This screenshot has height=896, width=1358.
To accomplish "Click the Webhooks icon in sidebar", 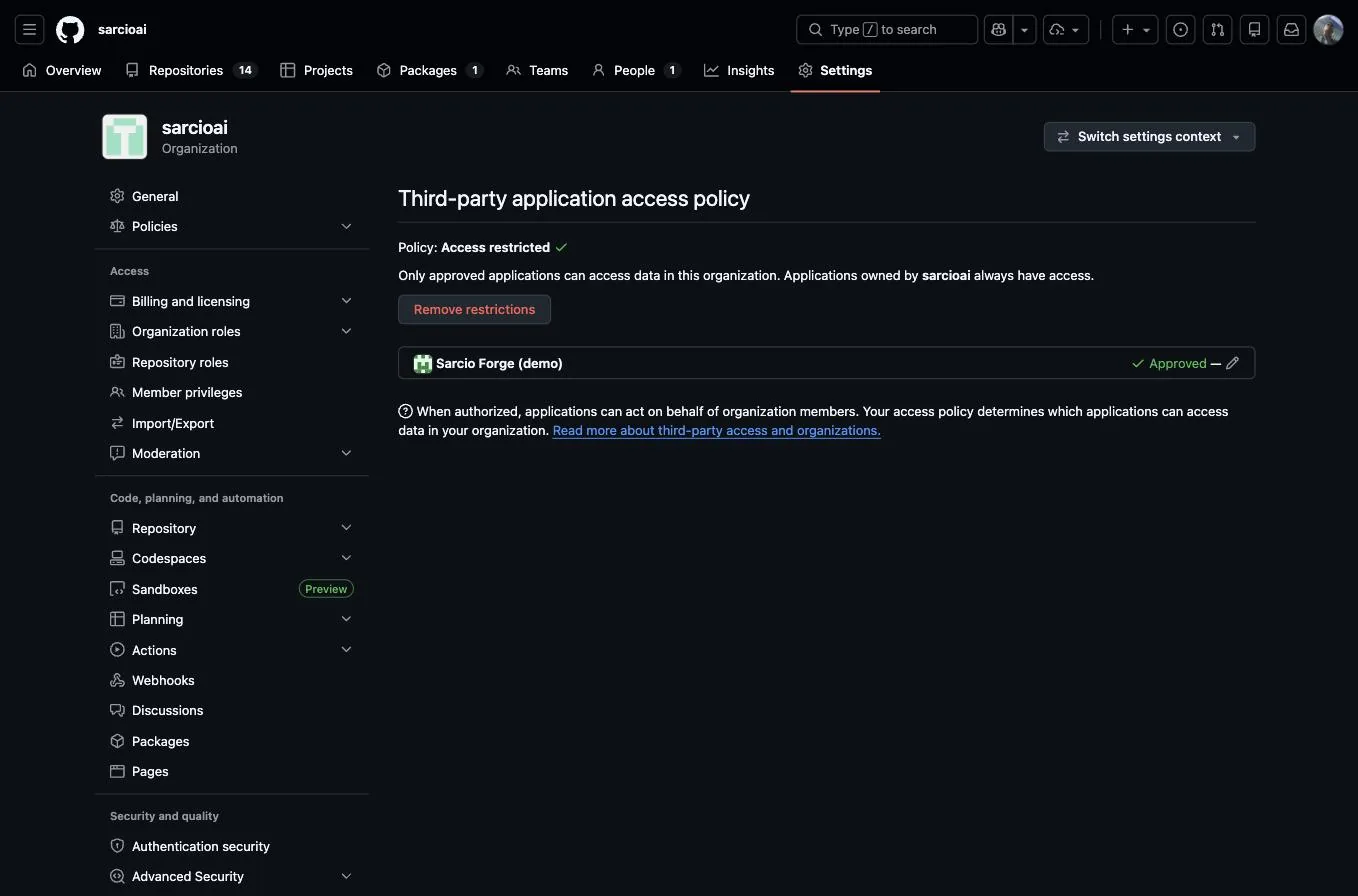I will (x=117, y=680).
